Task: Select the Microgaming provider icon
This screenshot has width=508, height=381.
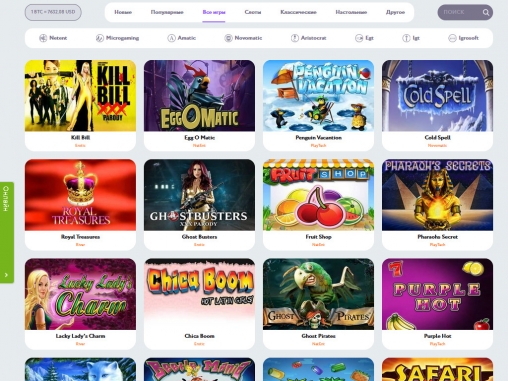Action: 100,38
